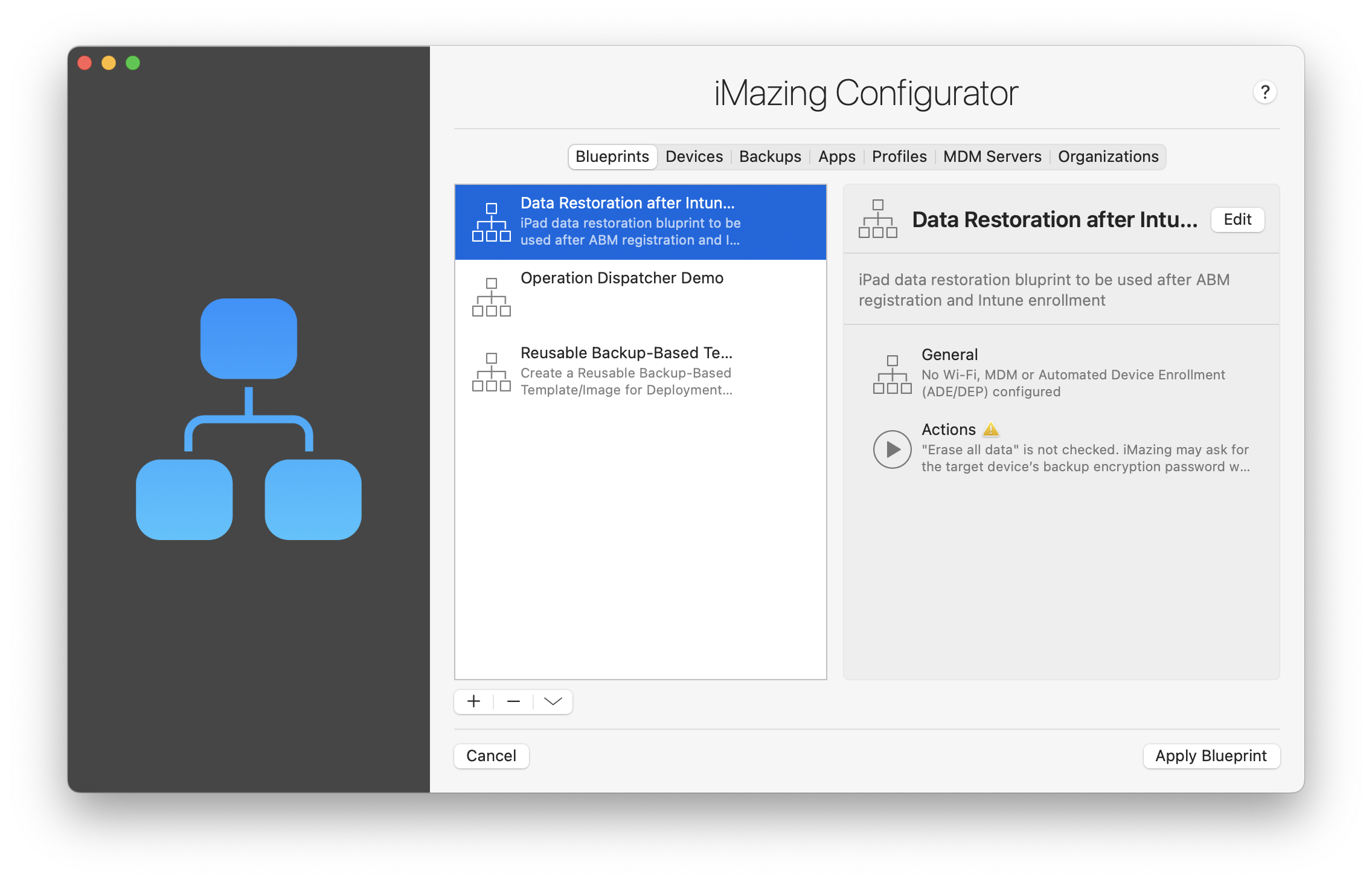Viewport: 1372px width, 882px height.
Task: Click the Apply Blueprint button
Action: pyautogui.click(x=1211, y=756)
